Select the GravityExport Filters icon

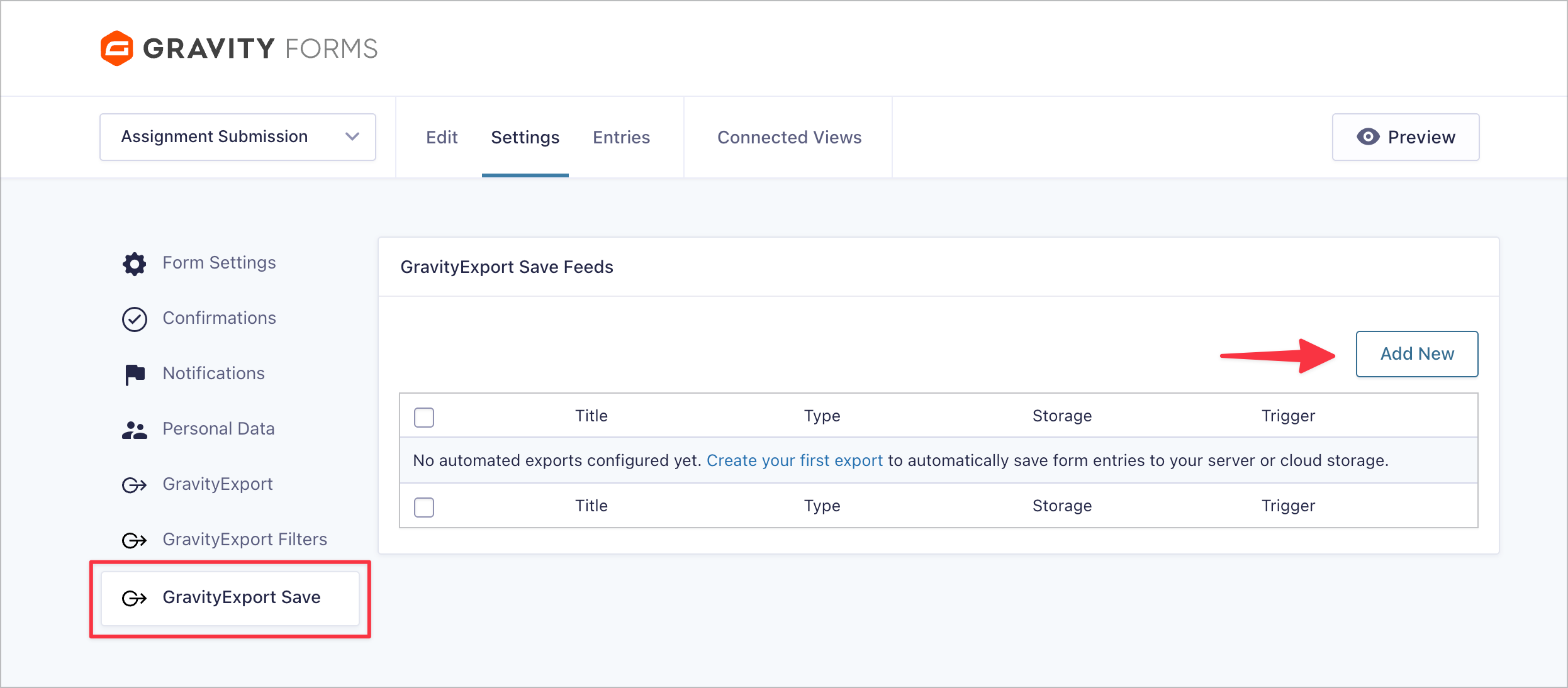click(133, 540)
